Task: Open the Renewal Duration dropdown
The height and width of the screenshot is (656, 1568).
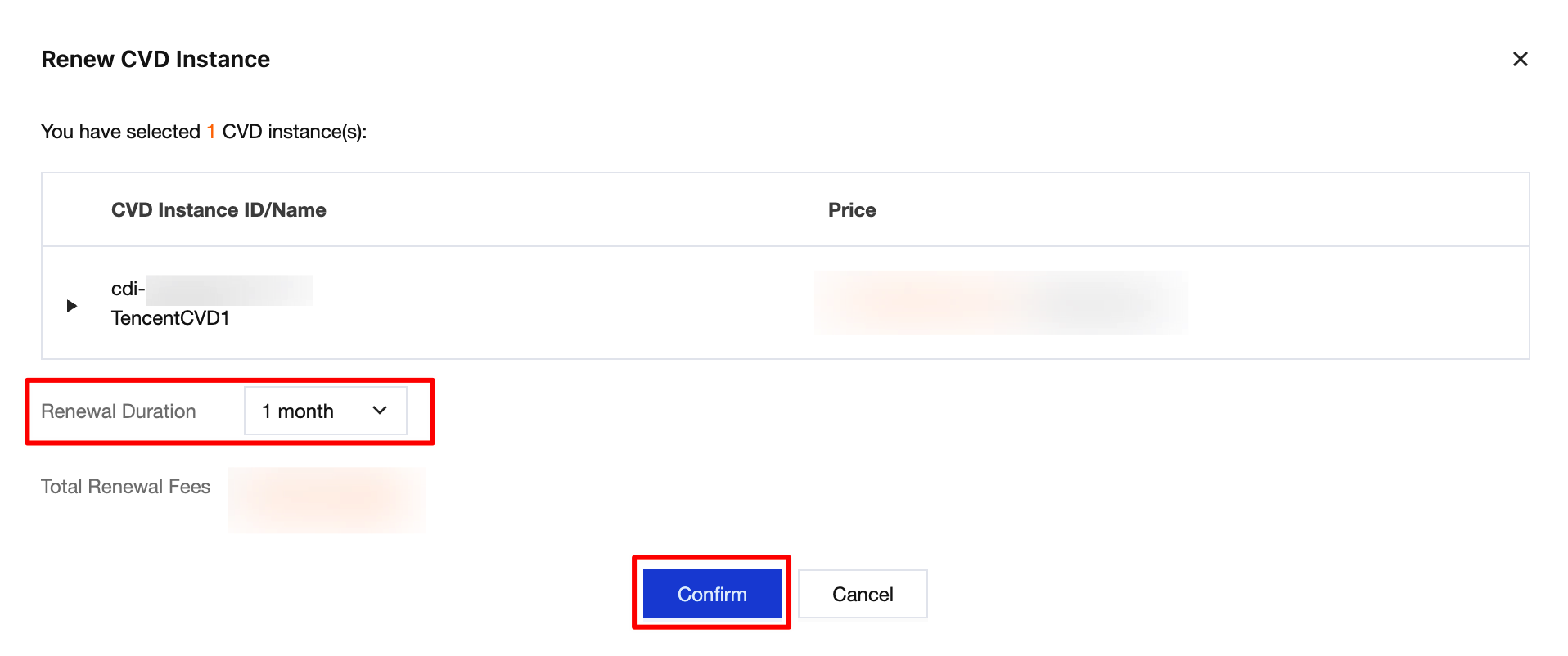Action: pos(325,411)
